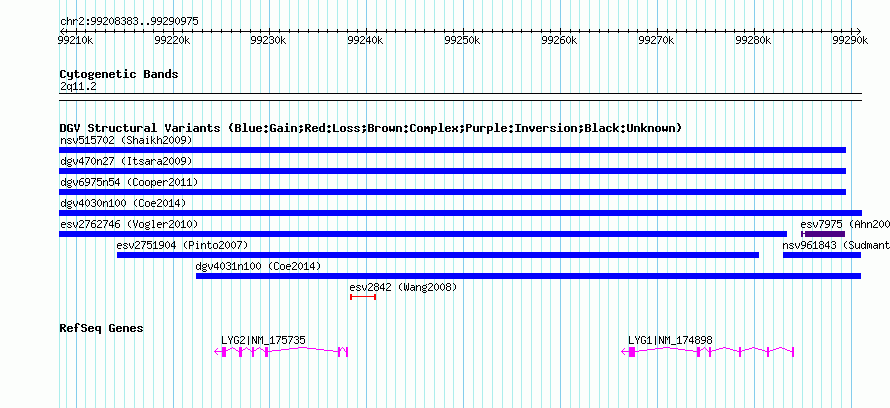Open the LYG2 gene model glyph
The width and height of the screenshot is (890, 408).
[x=281, y=352]
